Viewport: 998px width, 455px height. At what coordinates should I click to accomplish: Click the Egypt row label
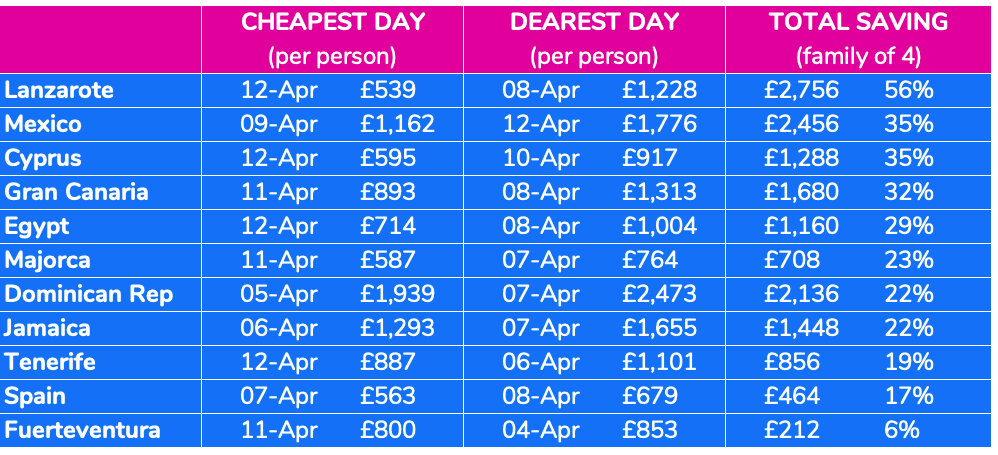click(x=37, y=227)
